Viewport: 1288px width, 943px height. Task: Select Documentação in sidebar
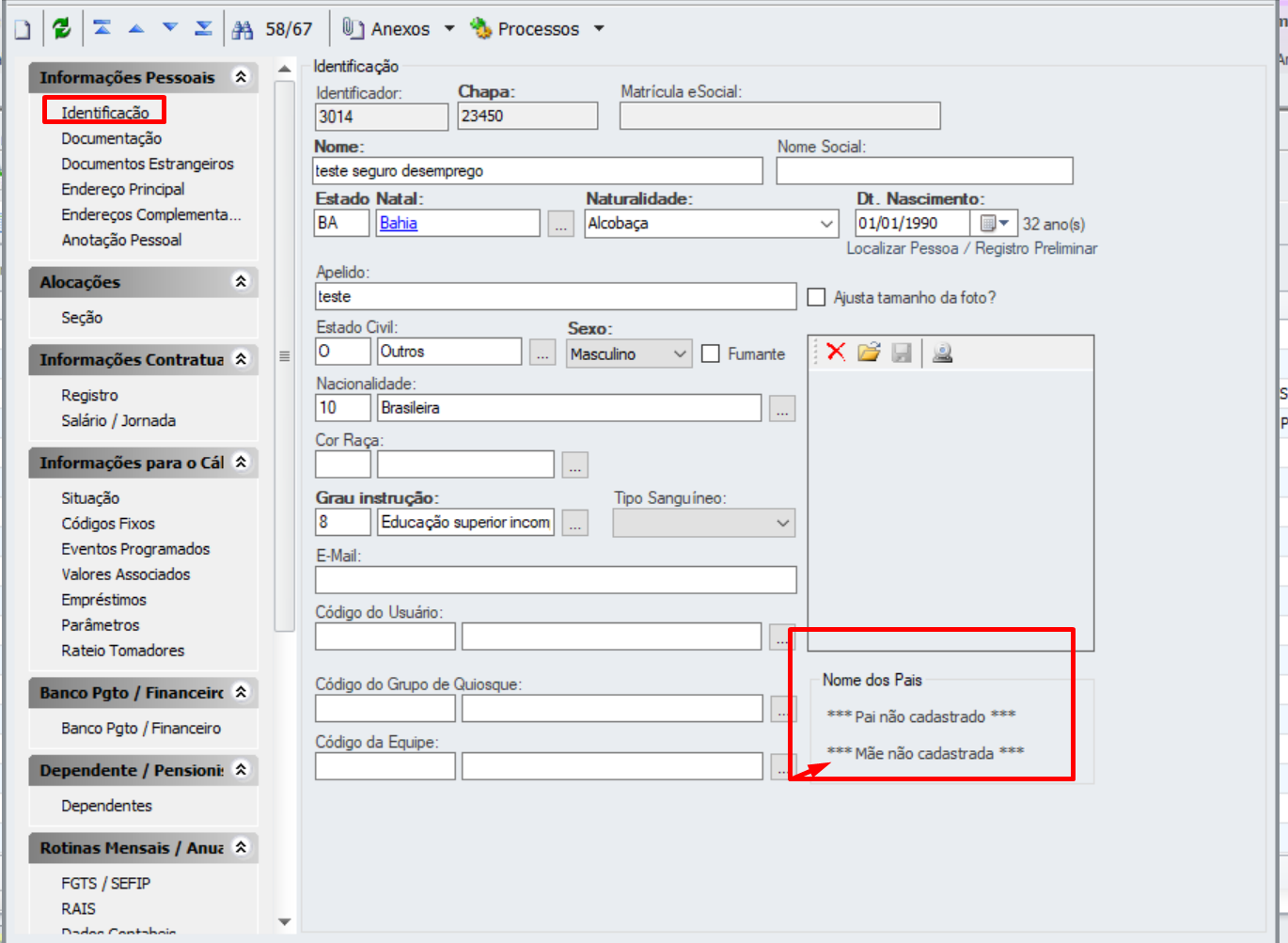(x=111, y=138)
